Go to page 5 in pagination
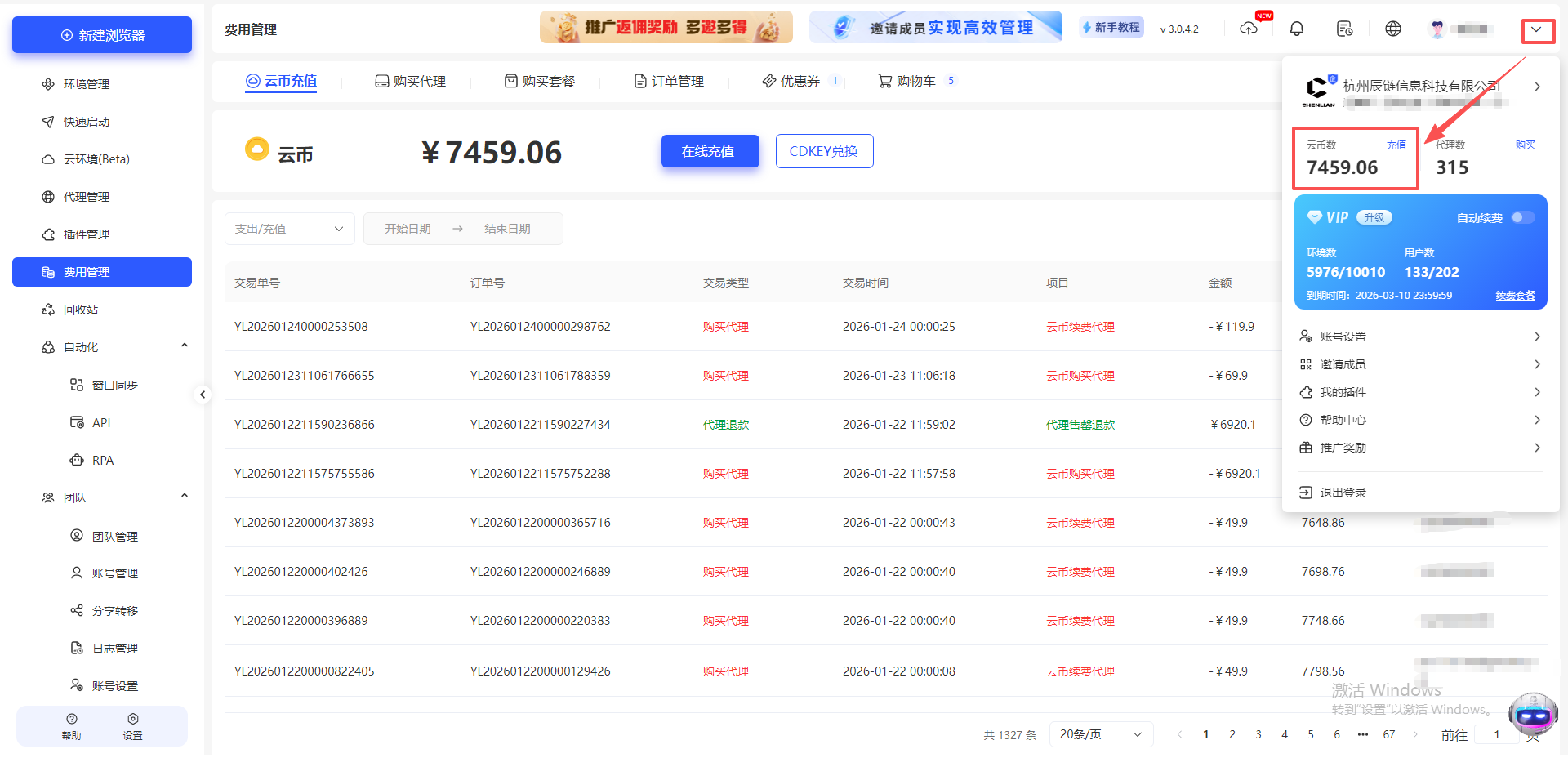 click(1311, 734)
